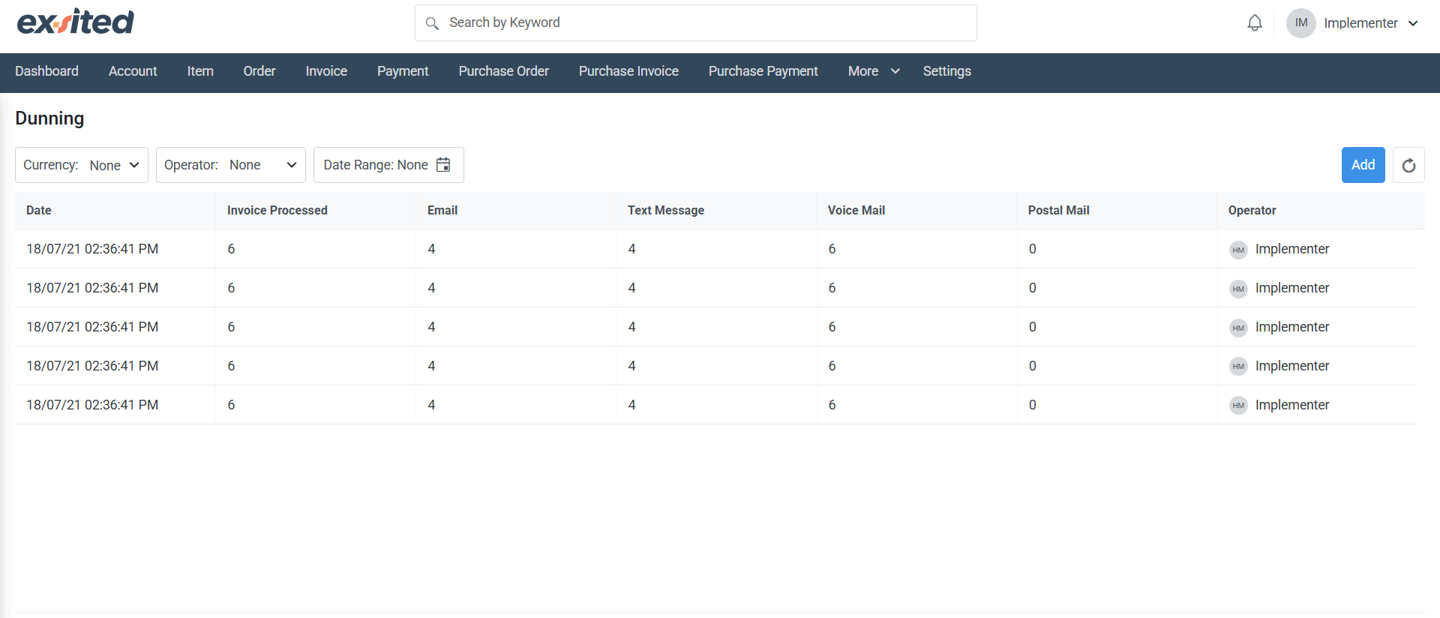Refresh the Dunning list
The width and height of the screenshot is (1440, 618).
tap(1409, 165)
